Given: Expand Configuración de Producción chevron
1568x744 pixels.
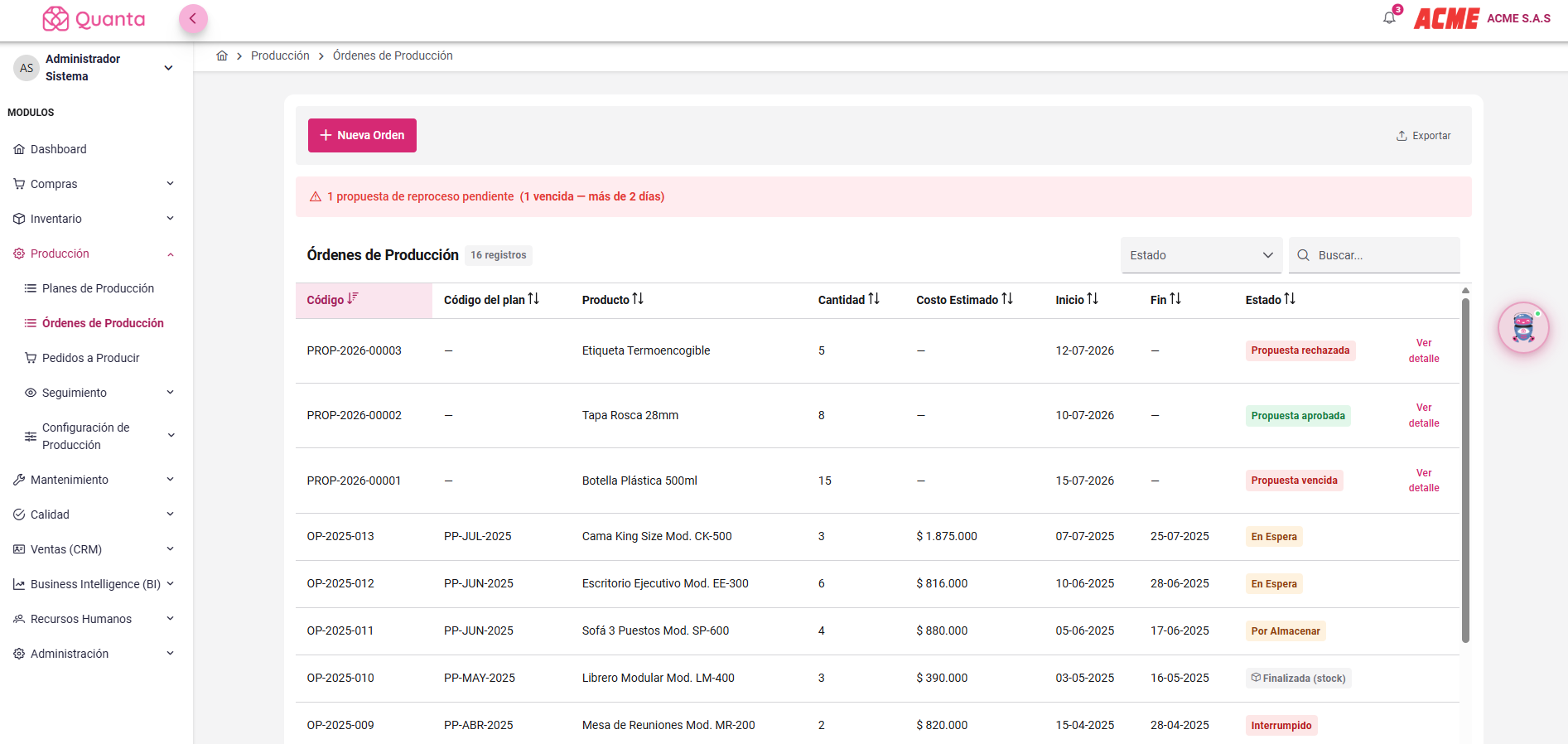Looking at the screenshot, I should [x=171, y=436].
